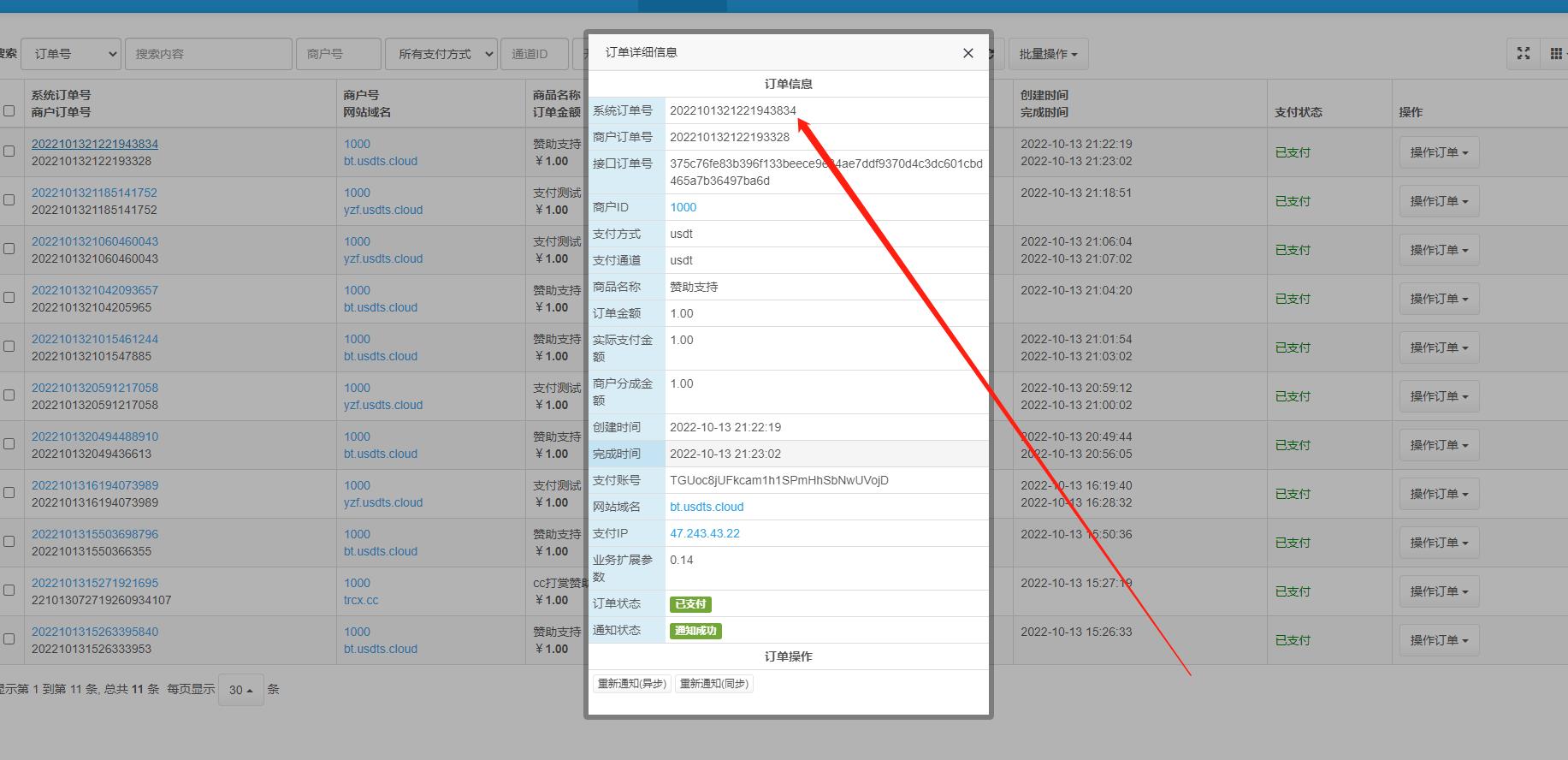The height and width of the screenshot is (760, 1568).
Task: Open merchant ID 1000 link in dialog
Action: [683, 207]
